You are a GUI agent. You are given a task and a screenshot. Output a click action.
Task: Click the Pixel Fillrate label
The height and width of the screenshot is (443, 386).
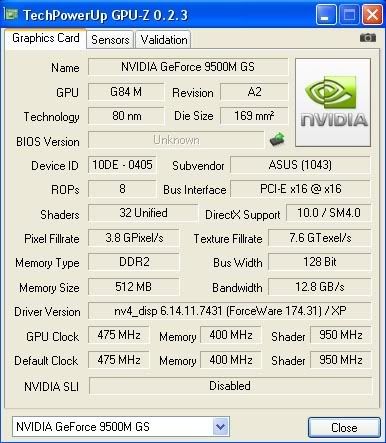52,239
